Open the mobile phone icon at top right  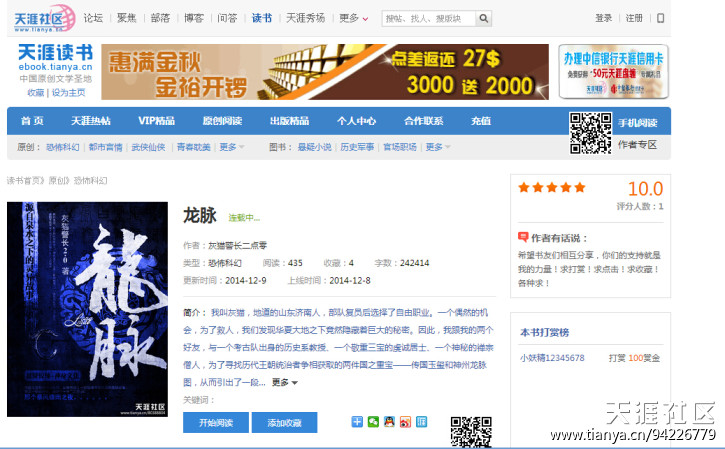(x=660, y=18)
